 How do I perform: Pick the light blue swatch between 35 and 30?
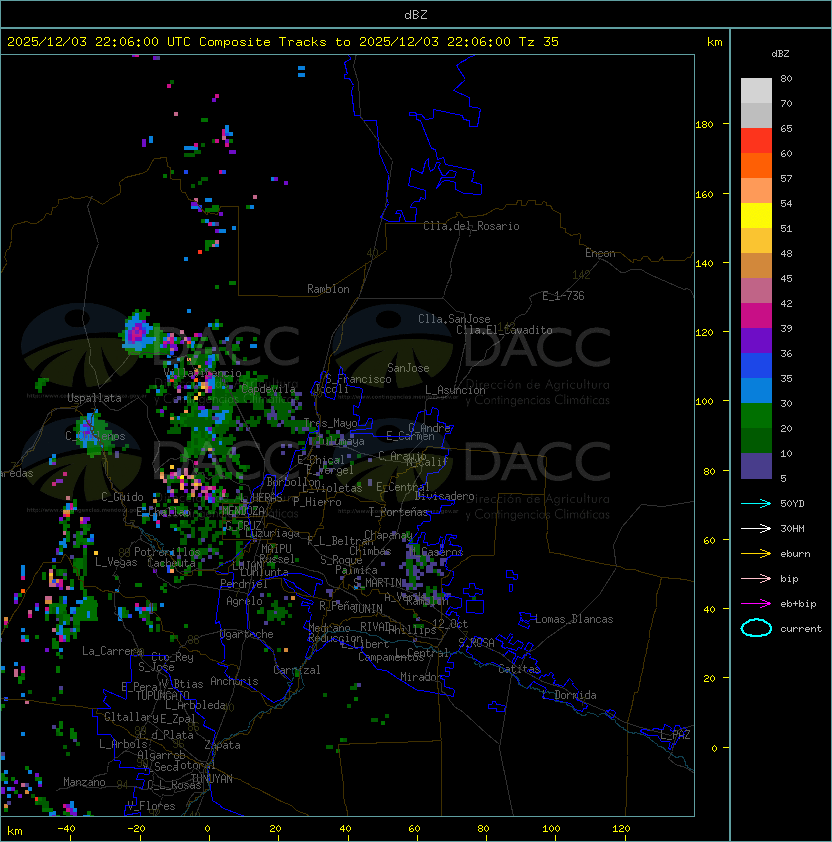(x=756, y=391)
